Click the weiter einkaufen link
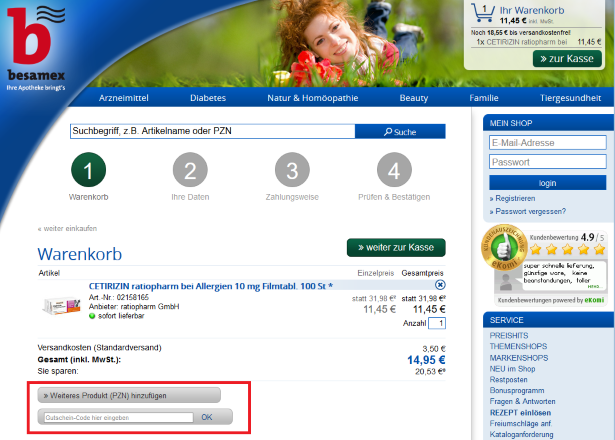Viewport: 615px width, 440px height. point(67,228)
